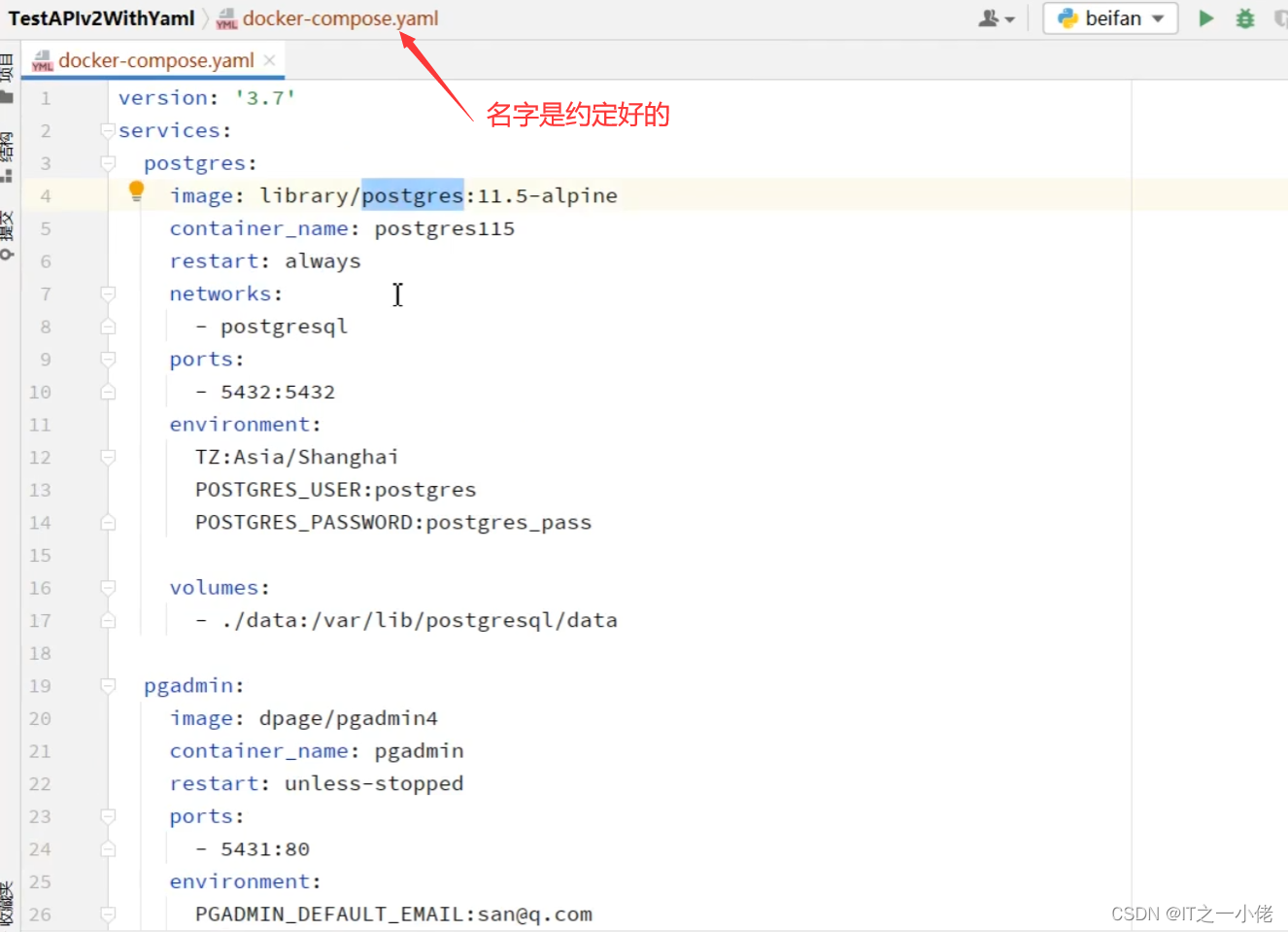Click the postgresql network entry

(x=284, y=327)
